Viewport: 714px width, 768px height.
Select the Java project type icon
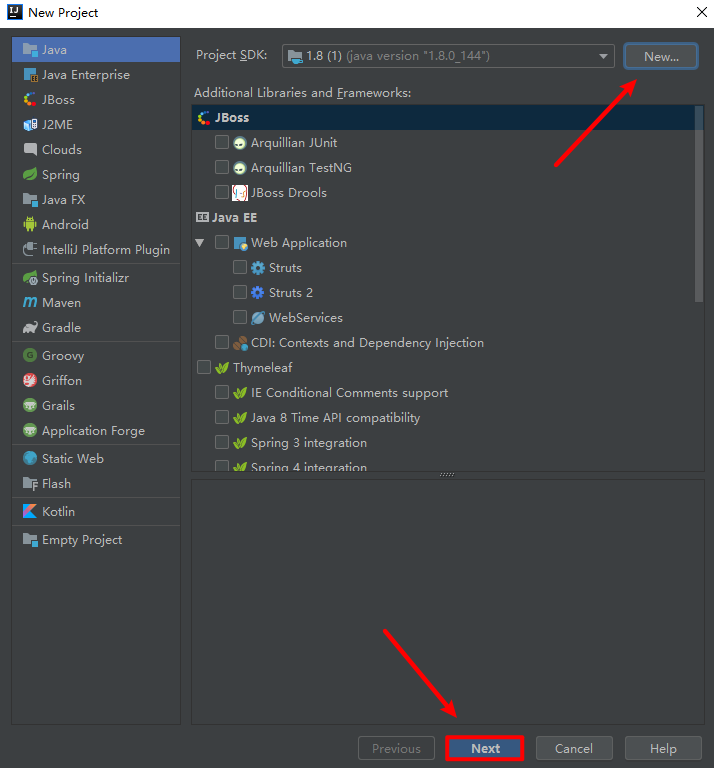(x=30, y=49)
